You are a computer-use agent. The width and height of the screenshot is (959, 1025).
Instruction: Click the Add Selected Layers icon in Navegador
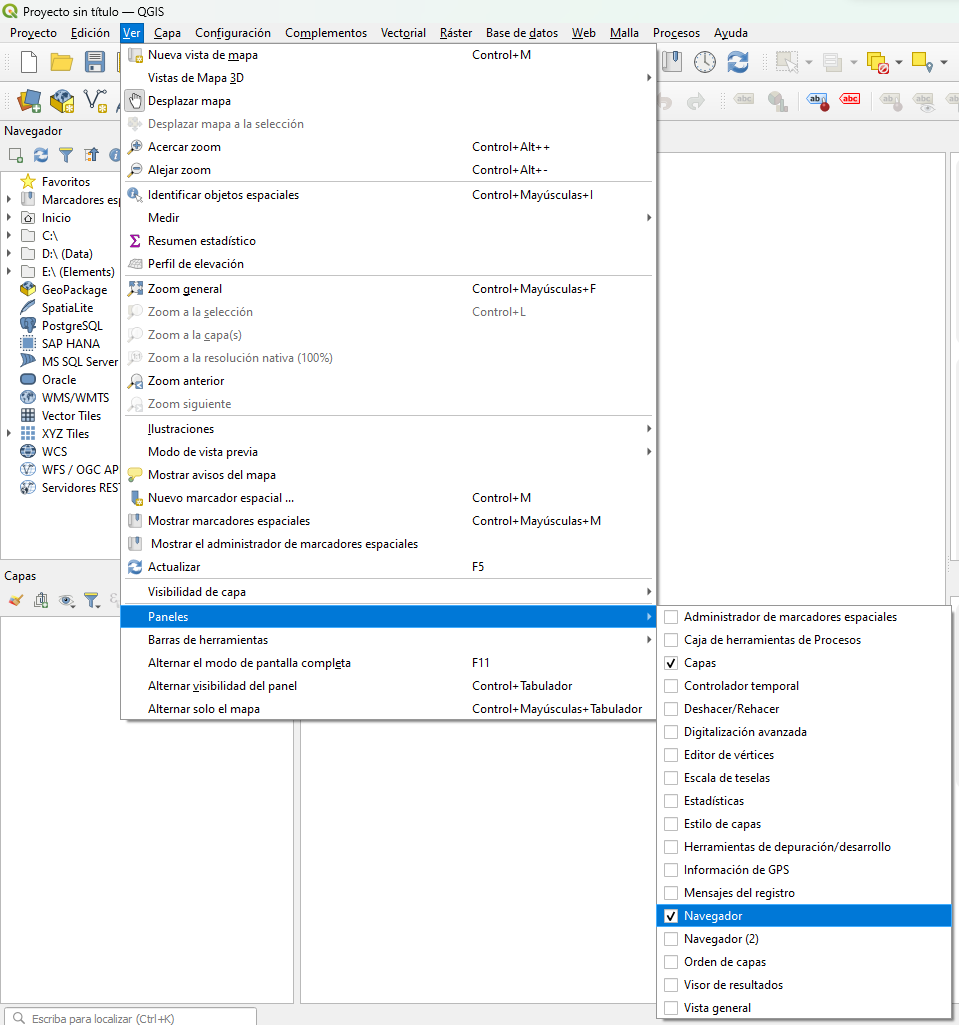tap(16, 155)
